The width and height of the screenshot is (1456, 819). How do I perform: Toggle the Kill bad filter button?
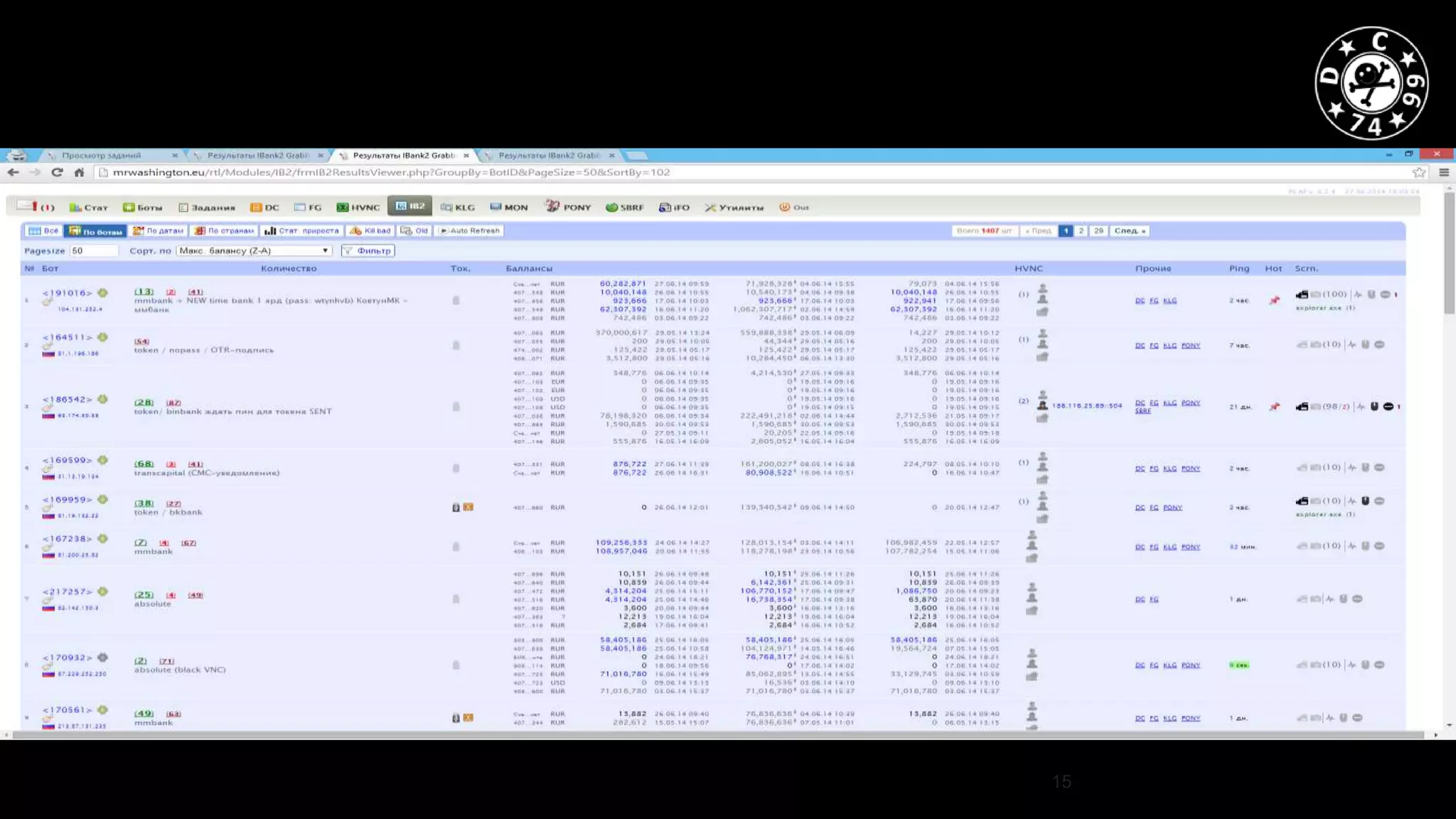[370, 230]
